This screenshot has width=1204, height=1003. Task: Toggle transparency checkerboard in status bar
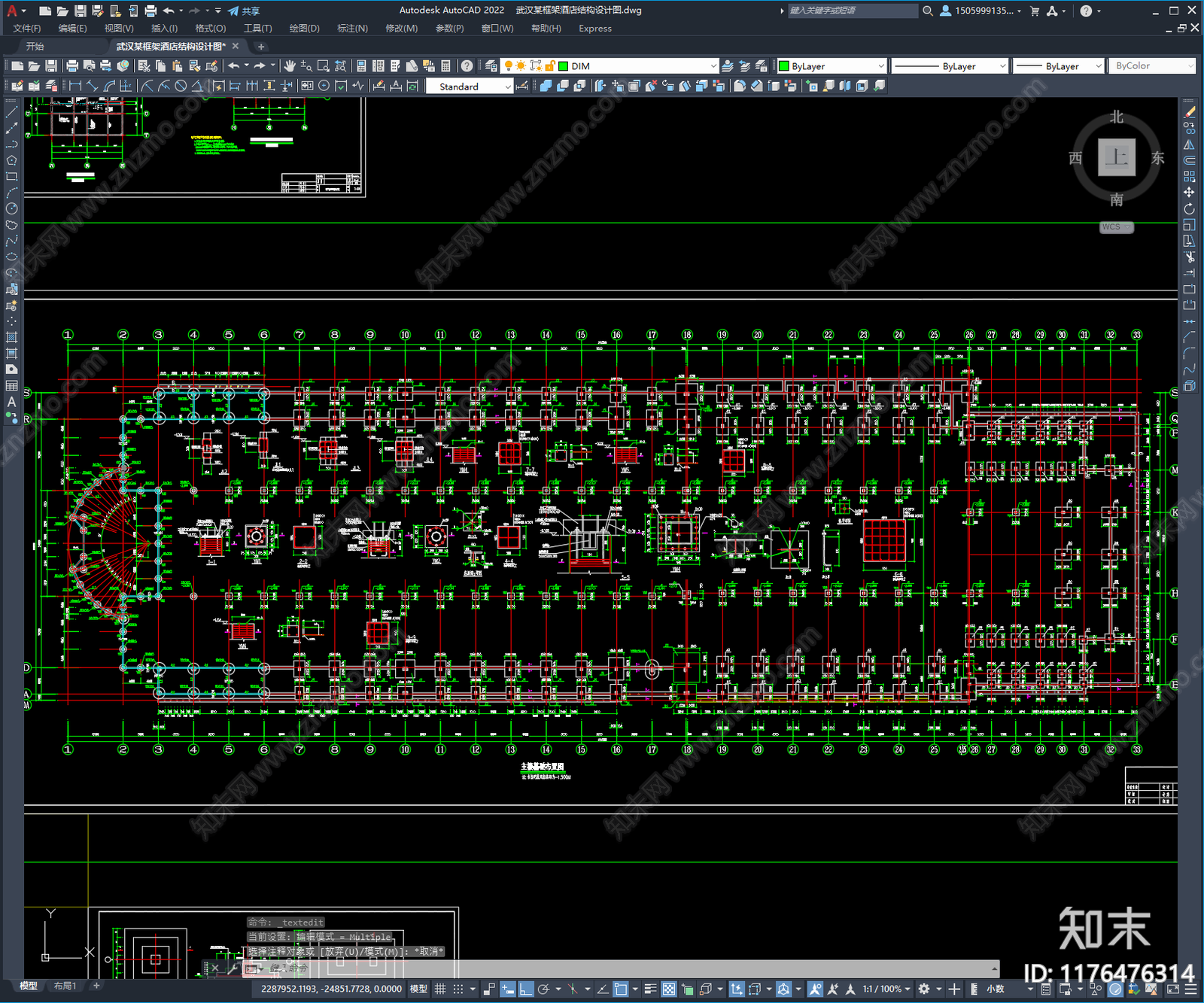tap(668, 989)
